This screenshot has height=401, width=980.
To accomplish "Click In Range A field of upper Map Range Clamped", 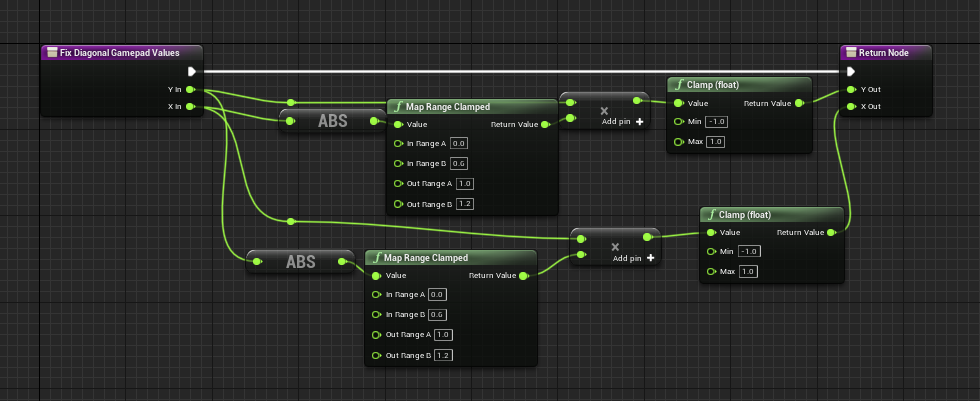I will pyautogui.click(x=459, y=144).
